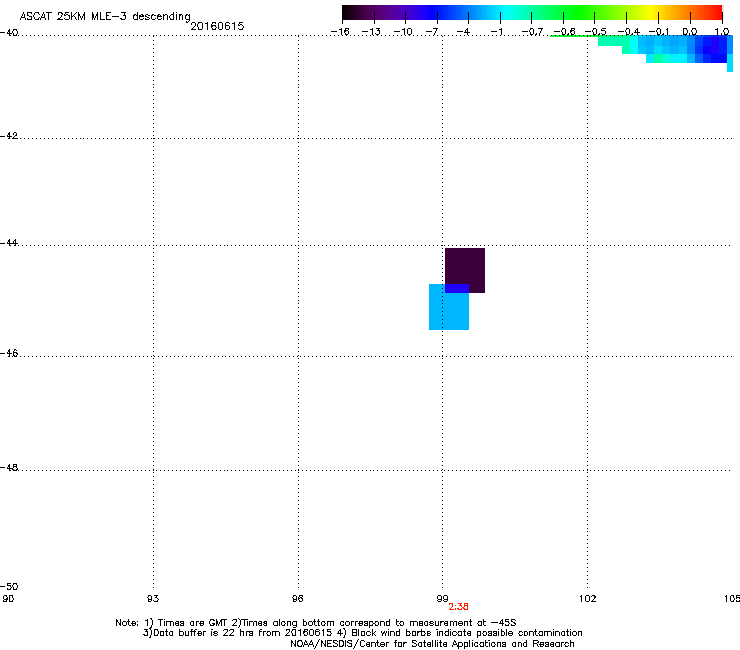Image resolution: width=740 pixels, height=650 pixels.
Task: Click the latitude axis label -42
Action: click(x=9, y=135)
